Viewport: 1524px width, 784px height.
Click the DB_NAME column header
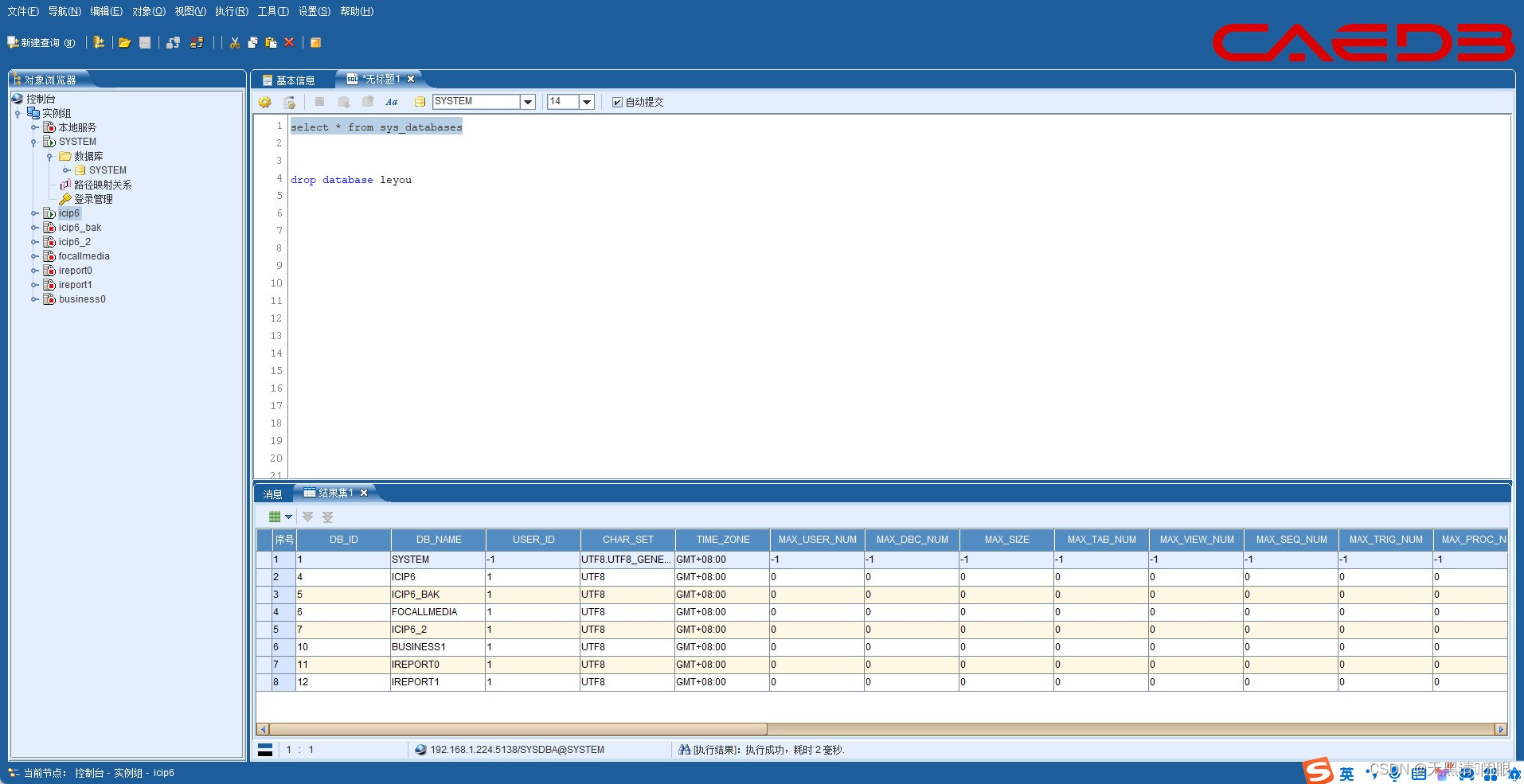438,540
